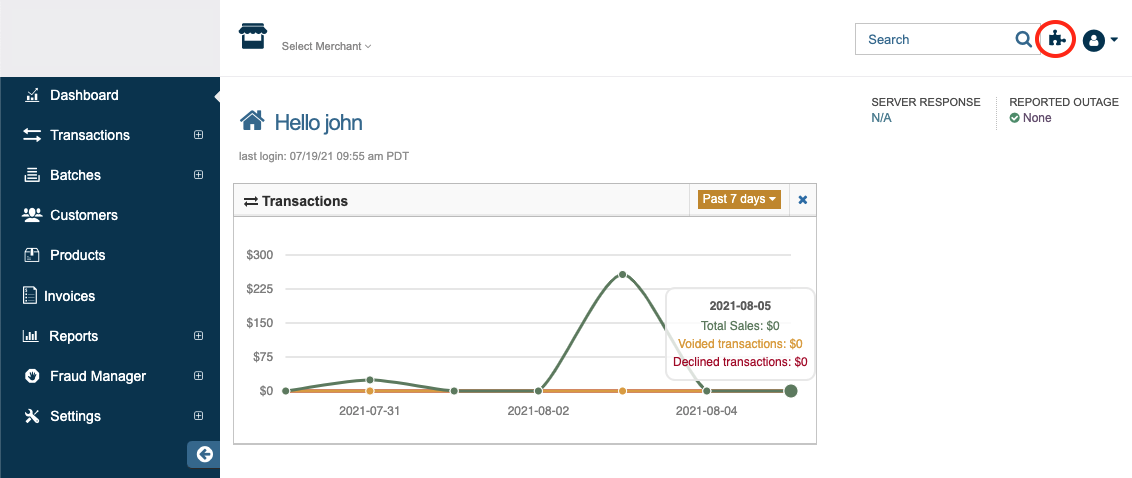1132x478 pixels.
Task: Open the user account profile menu
Action: tap(1099, 40)
